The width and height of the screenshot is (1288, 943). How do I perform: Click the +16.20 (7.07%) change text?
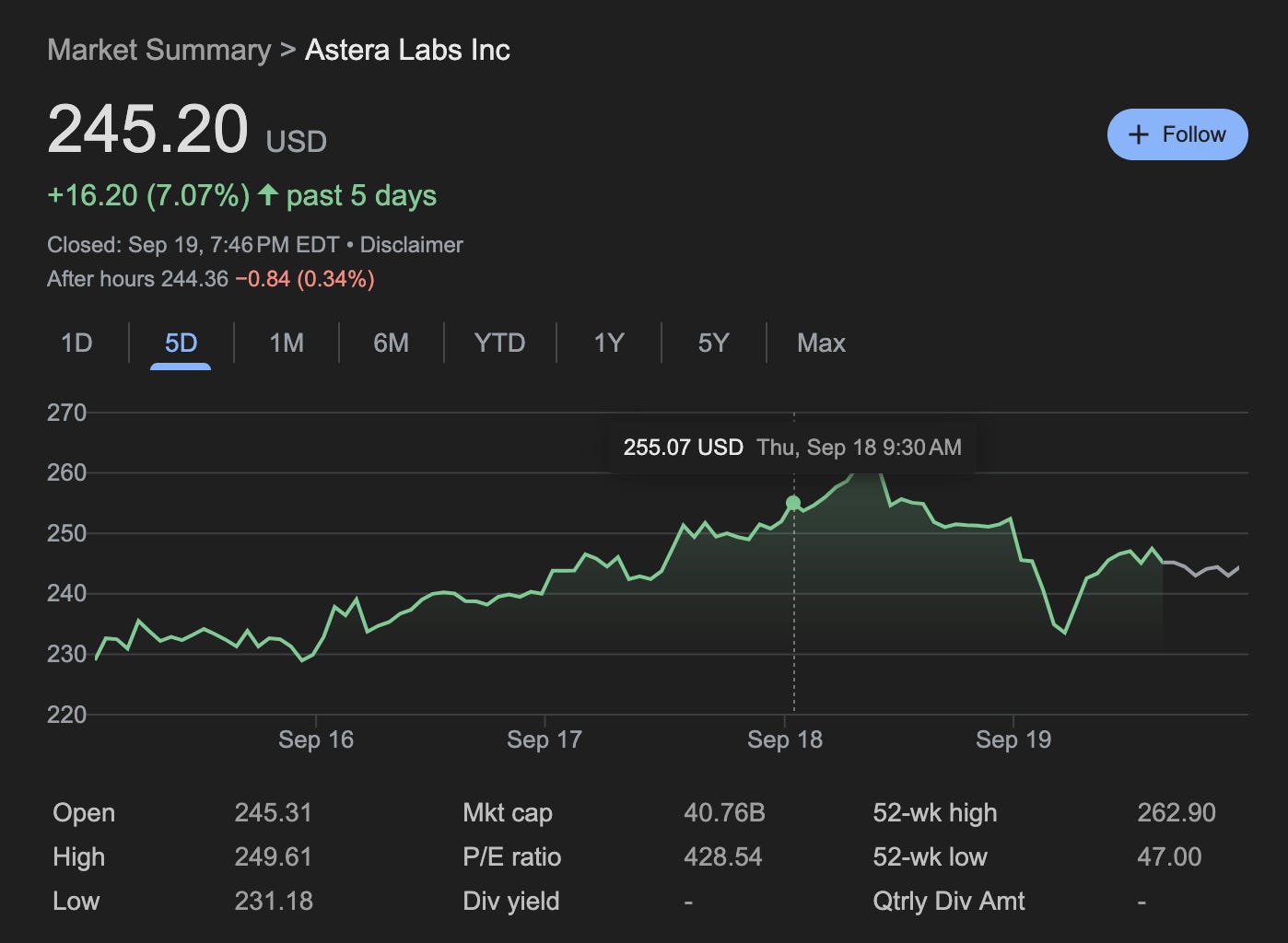pos(148,195)
